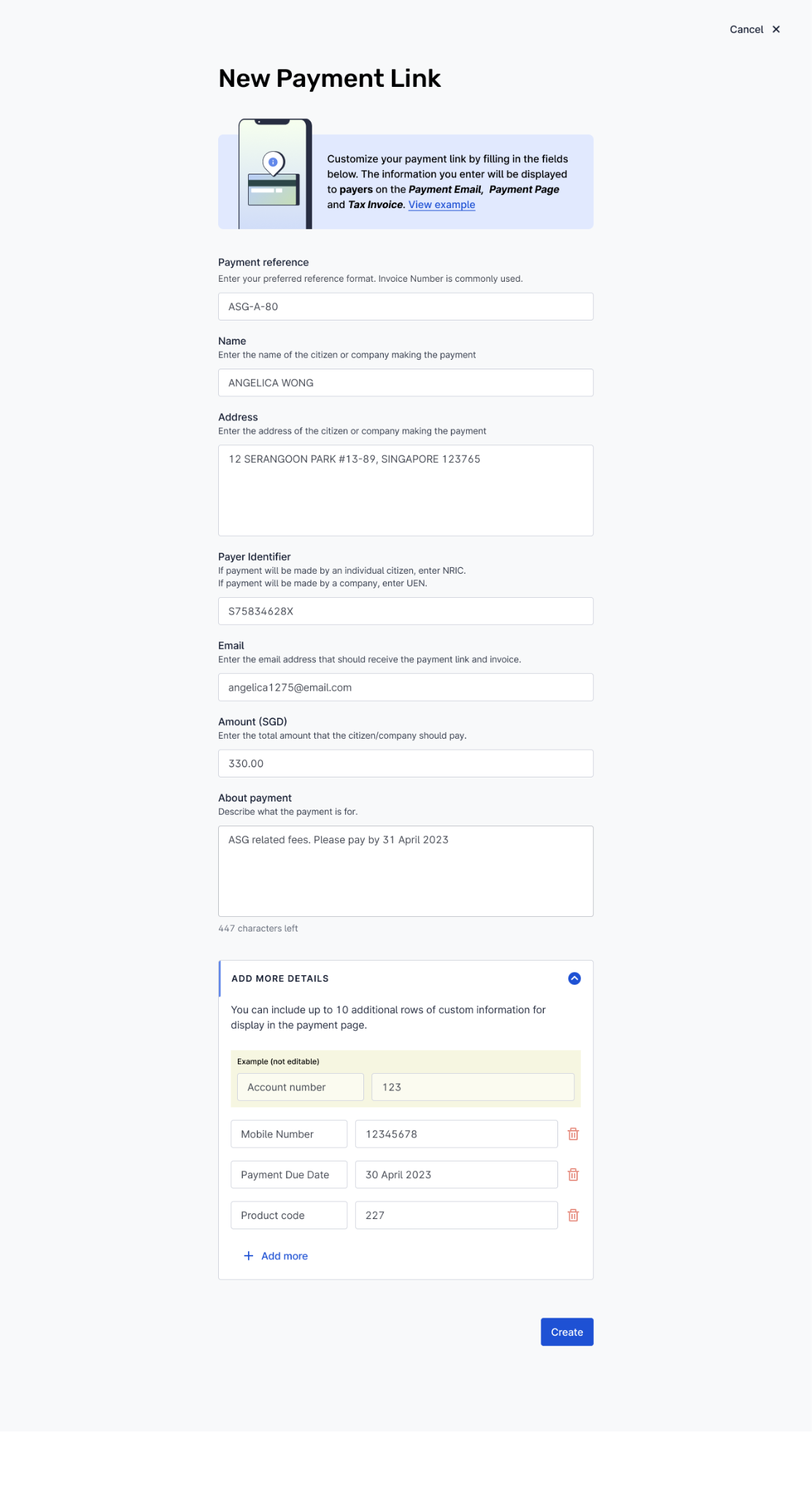Collapse the Add More Details section
Viewport: 812px width, 1495px height.
574,978
